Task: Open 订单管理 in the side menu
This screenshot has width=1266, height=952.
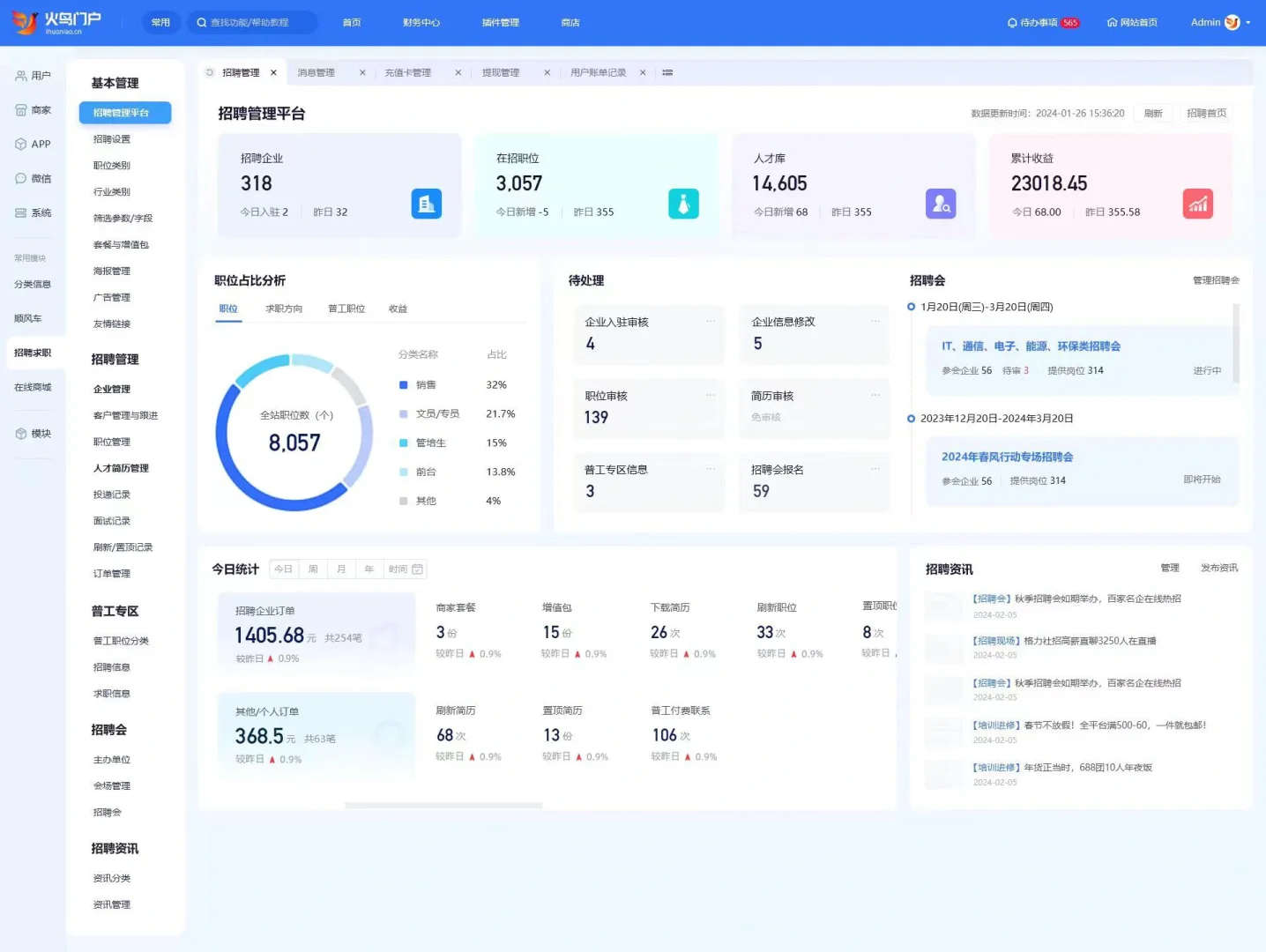Action: 112,574
